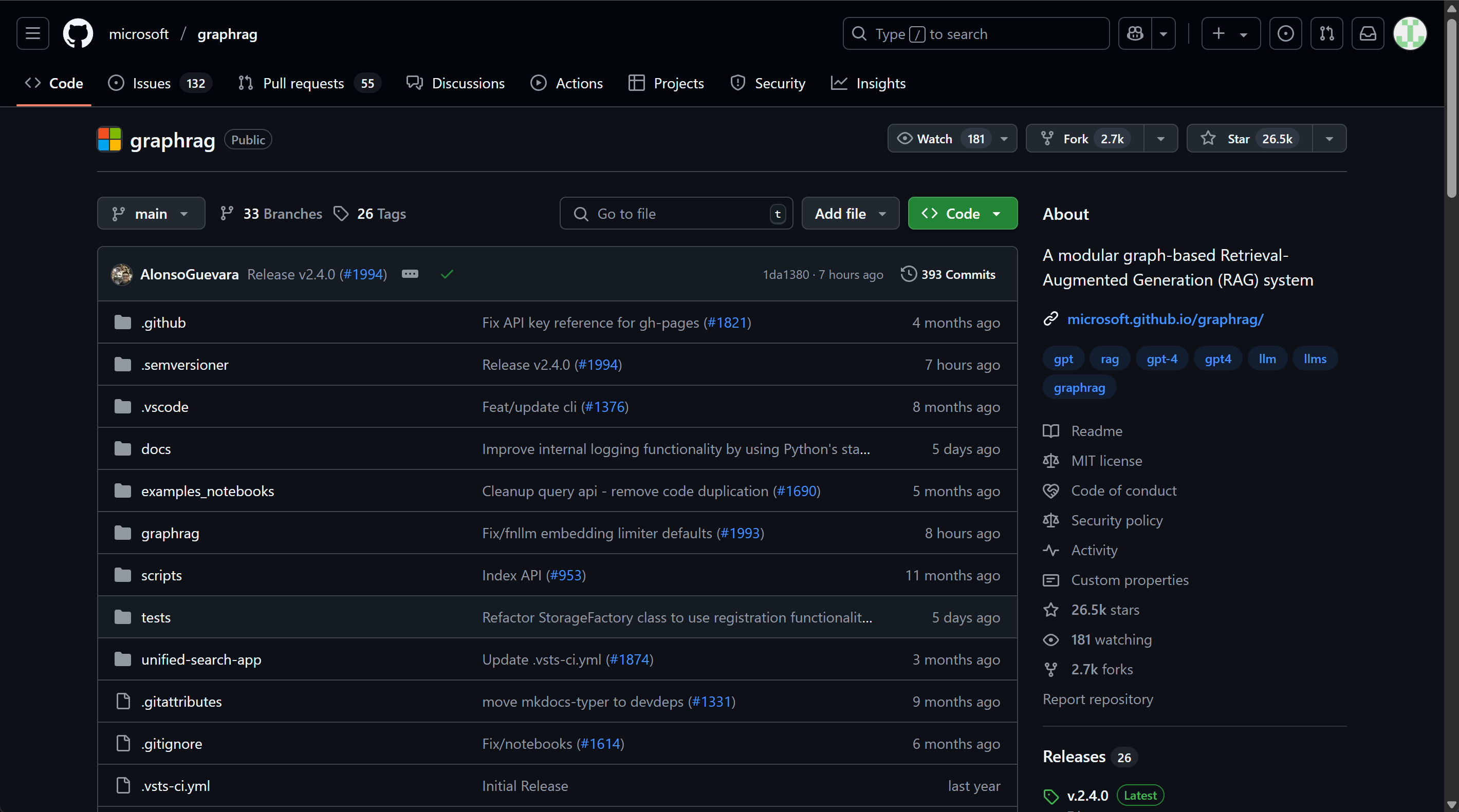1459x812 pixels.
Task: Select the gpt-4 topic tag
Action: click(x=1161, y=359)
